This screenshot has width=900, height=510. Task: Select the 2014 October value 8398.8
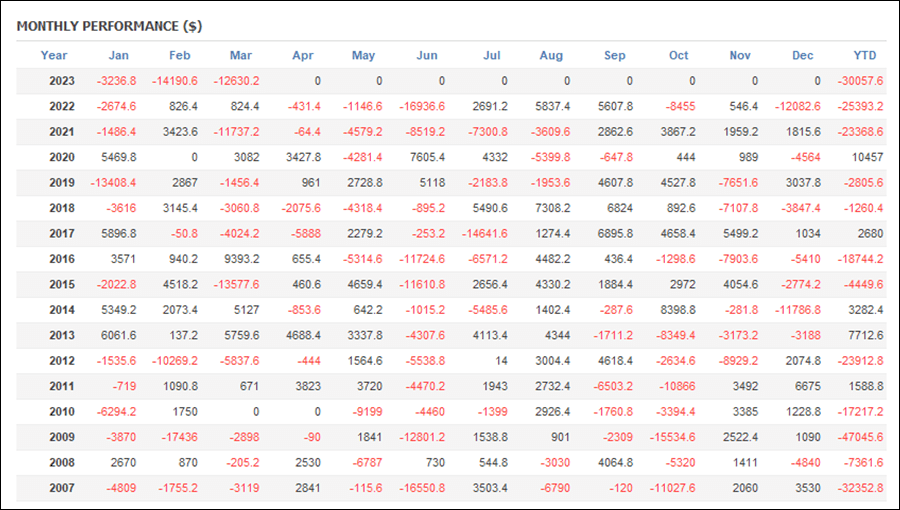pos(677,310)
